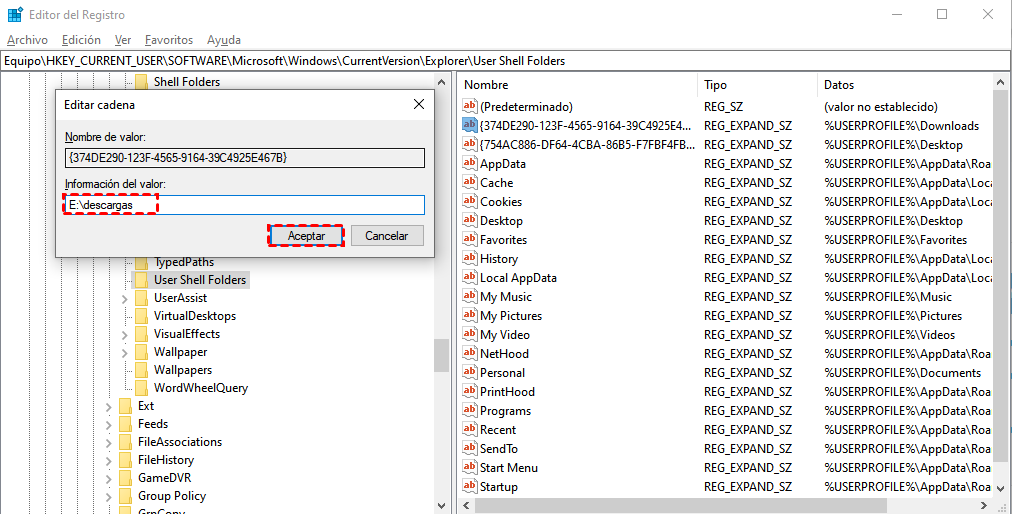Click the Programs value icon
This screenshot has height=514, width=1012.
(x=470, y=410)
